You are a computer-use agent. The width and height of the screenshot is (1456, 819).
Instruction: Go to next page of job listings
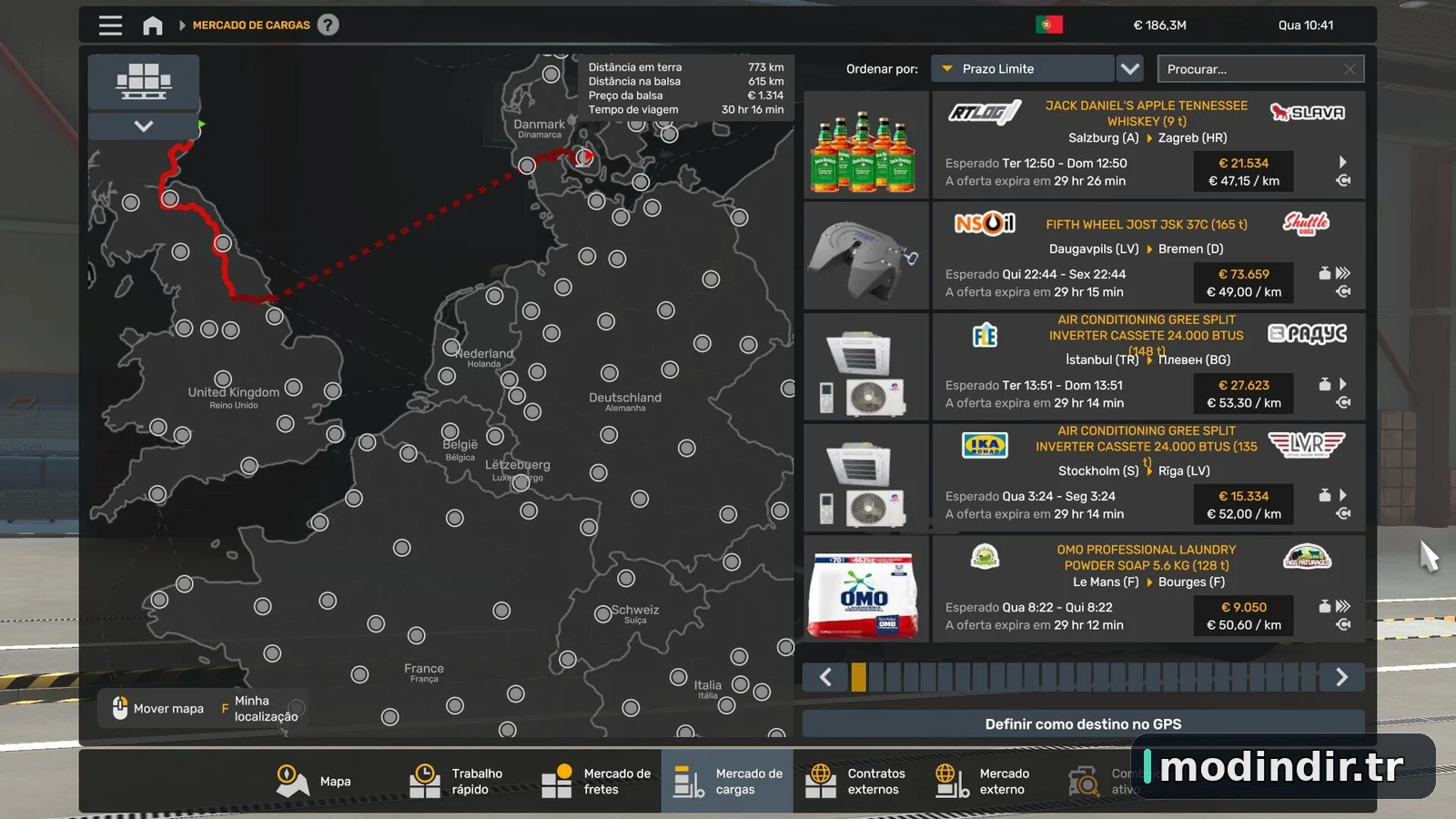click(1342, 677)
